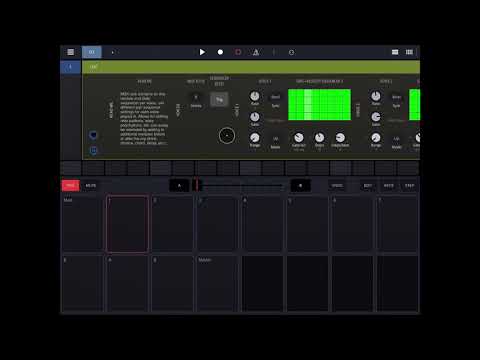Click the white circle Record button
The image size is (480, 360).
tap(220, 52)
